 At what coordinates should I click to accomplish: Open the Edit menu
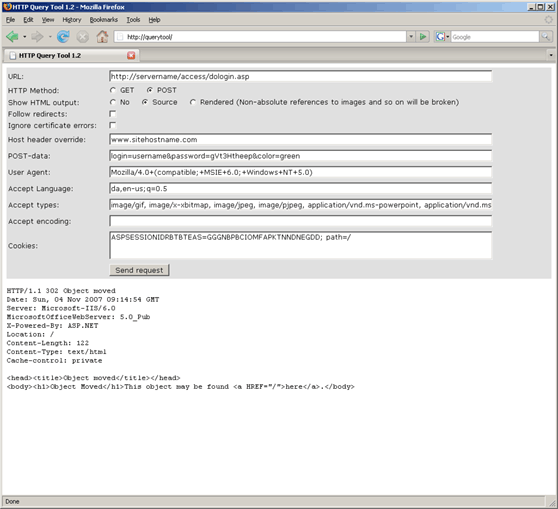[28, 20]
